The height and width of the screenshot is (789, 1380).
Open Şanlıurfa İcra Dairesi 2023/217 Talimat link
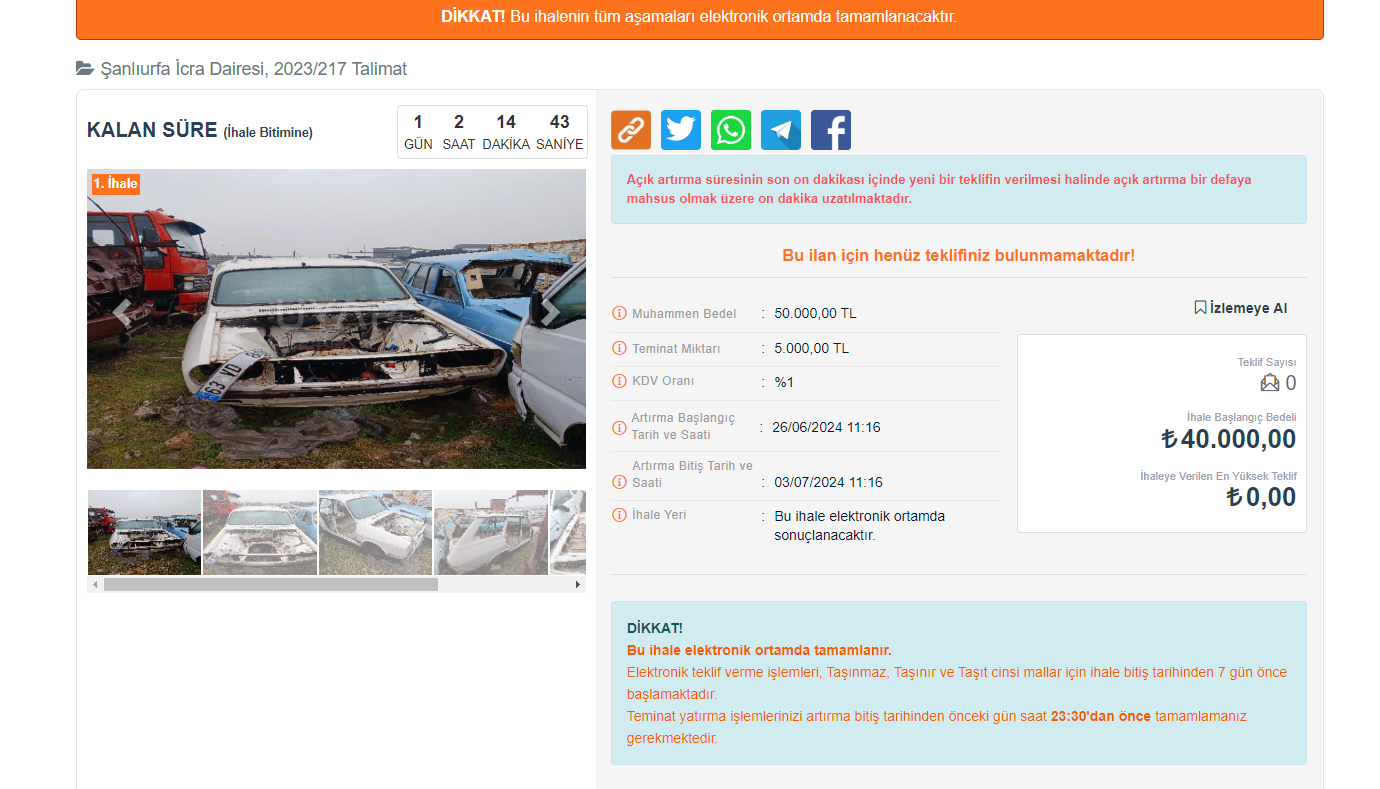[253, 69]
